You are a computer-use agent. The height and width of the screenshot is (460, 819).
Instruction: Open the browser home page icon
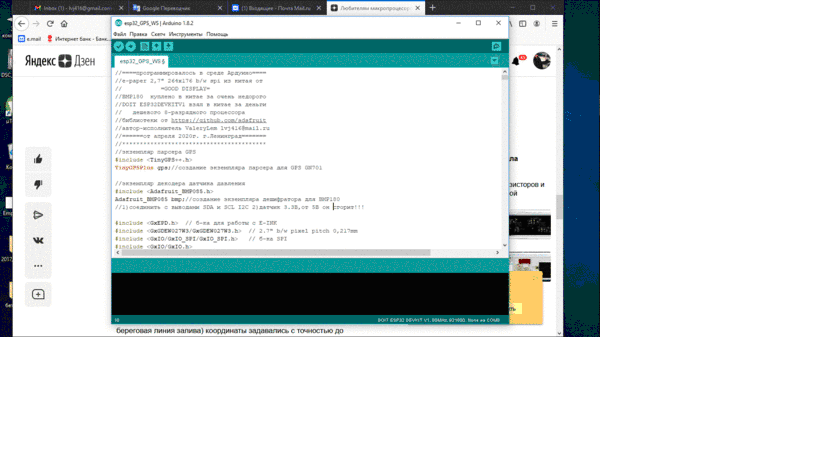[64, 23]
